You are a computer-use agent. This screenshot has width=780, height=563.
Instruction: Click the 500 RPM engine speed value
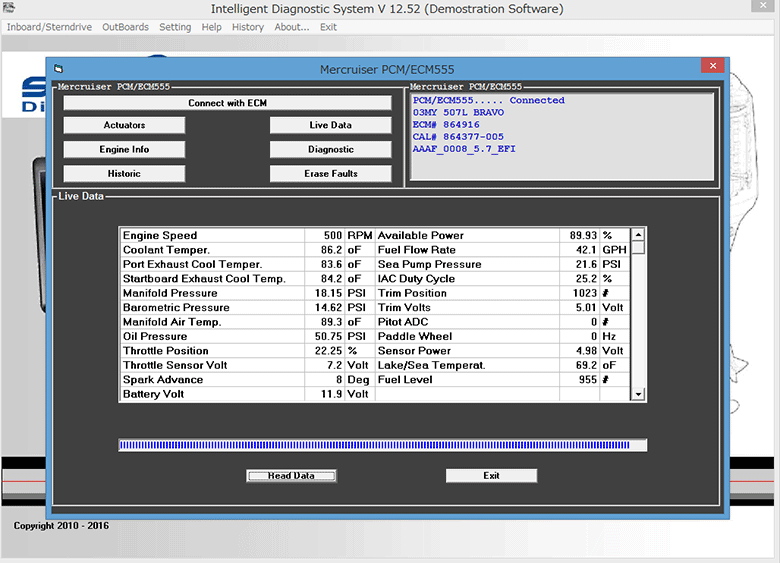pos(333,235)
